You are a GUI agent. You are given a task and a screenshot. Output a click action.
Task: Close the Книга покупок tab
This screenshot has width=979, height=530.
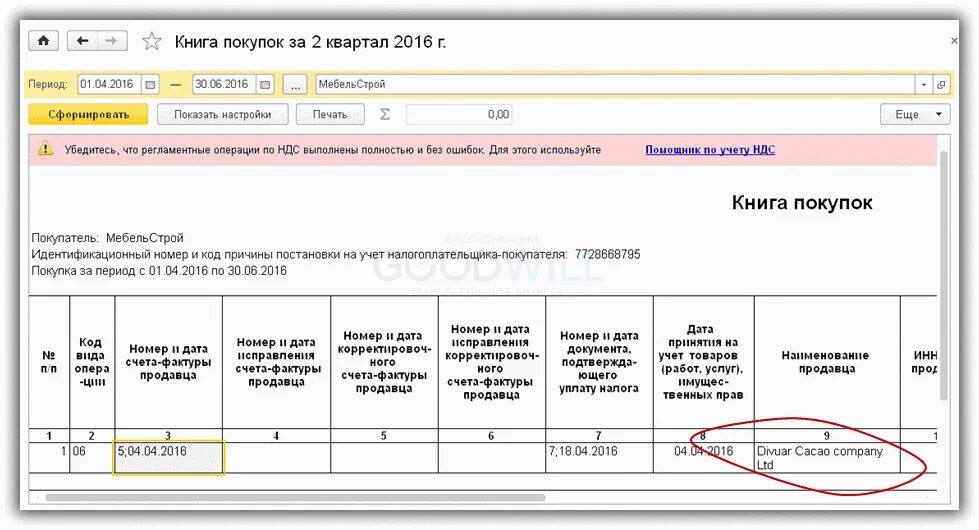(x=953, y=41)
